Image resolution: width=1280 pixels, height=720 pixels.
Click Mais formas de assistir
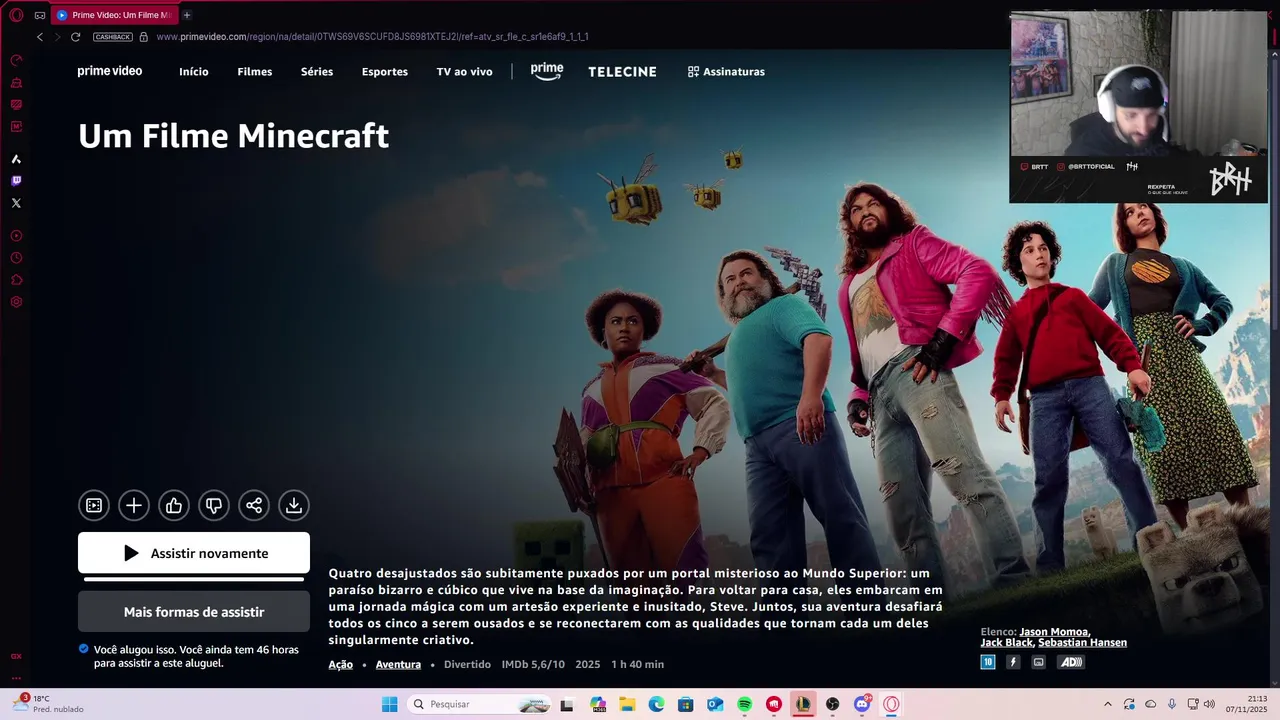(x=194, y=612)
